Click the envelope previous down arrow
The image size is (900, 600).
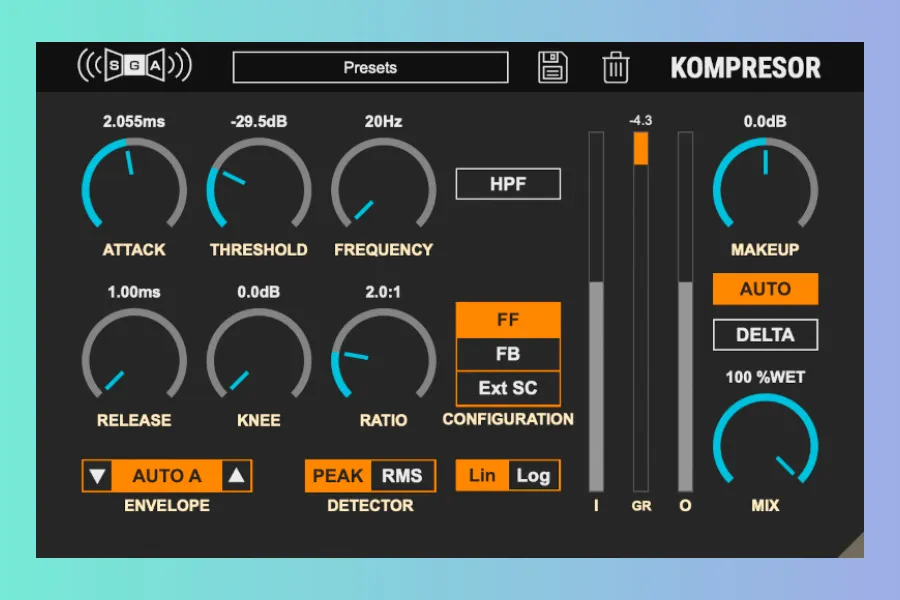coord(97,476)
